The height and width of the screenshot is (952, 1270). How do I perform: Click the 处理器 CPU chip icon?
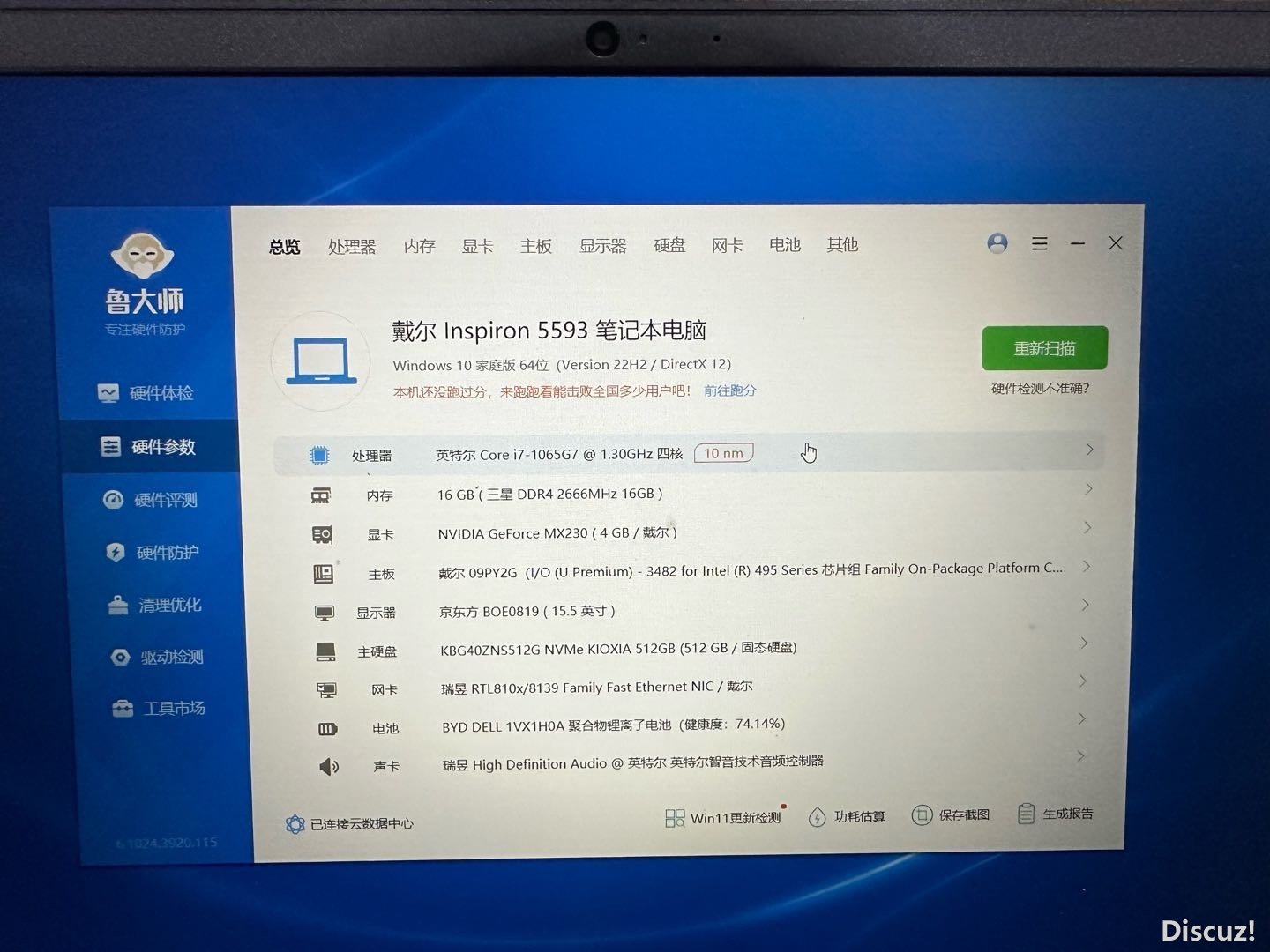[x=319, y=455]
